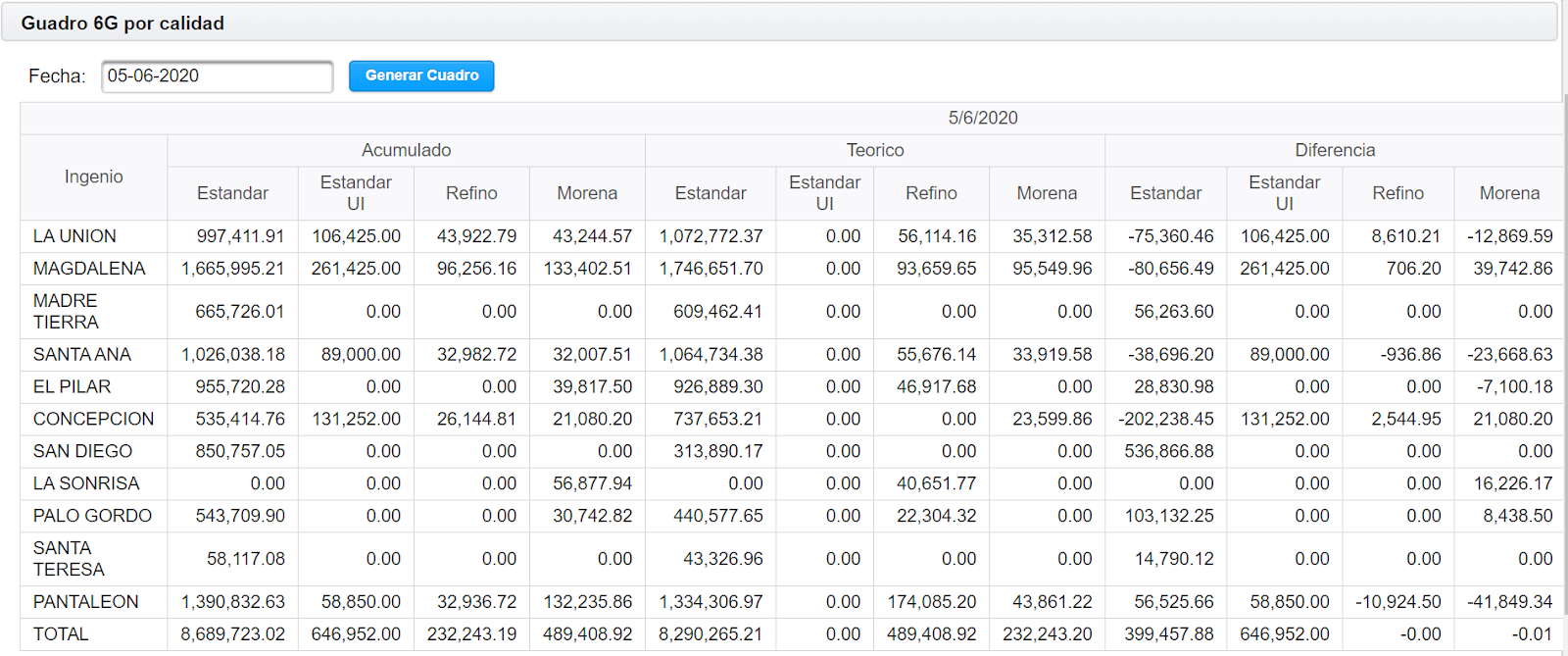Select the MAGDALENA row label
The height and width of the screenshot is (656, 1568).
point(89,269)
